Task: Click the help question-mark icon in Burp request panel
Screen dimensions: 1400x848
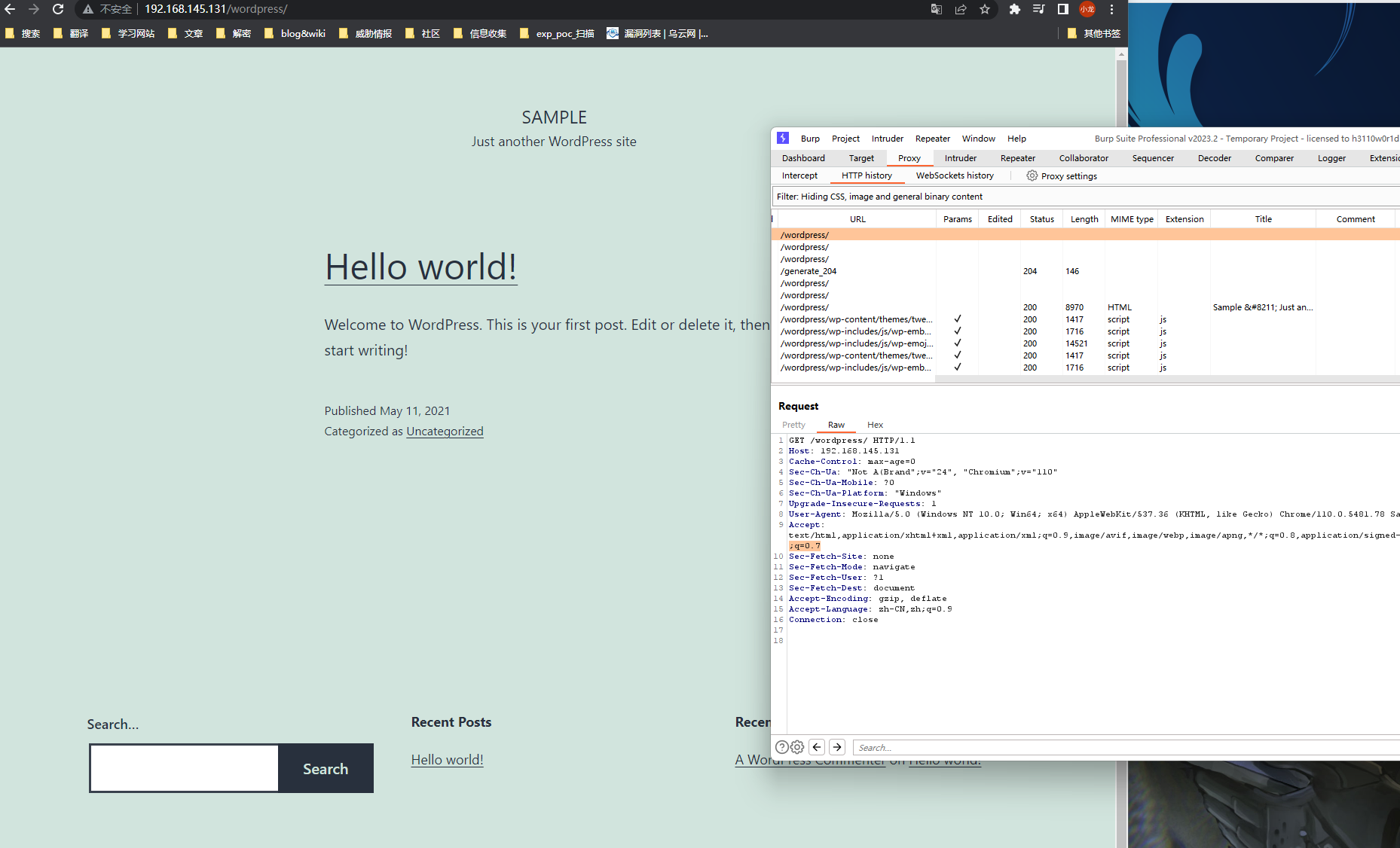Action: click(x=782, y=747)
